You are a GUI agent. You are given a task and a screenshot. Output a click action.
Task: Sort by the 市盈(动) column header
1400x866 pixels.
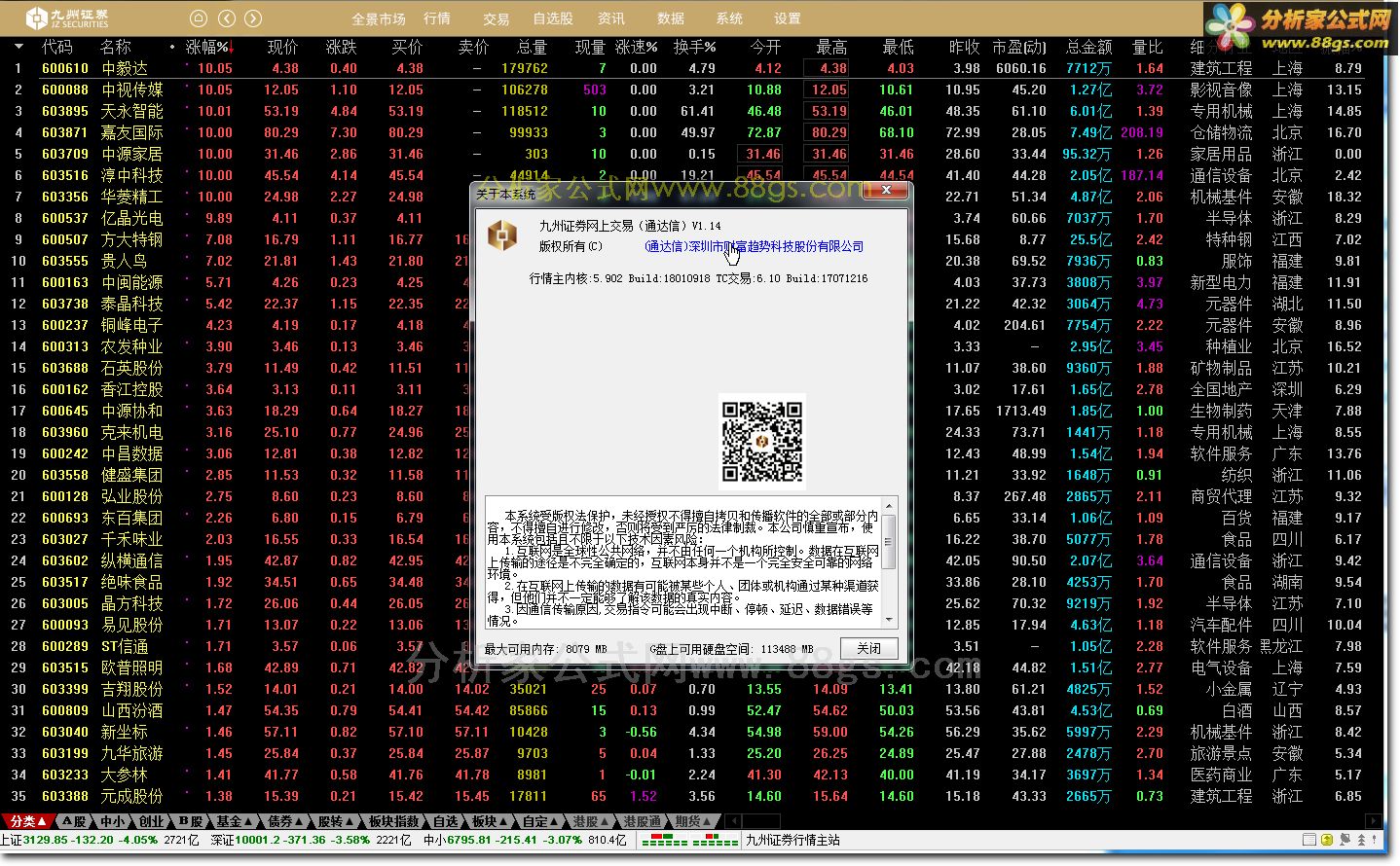tap(1019, 47)
